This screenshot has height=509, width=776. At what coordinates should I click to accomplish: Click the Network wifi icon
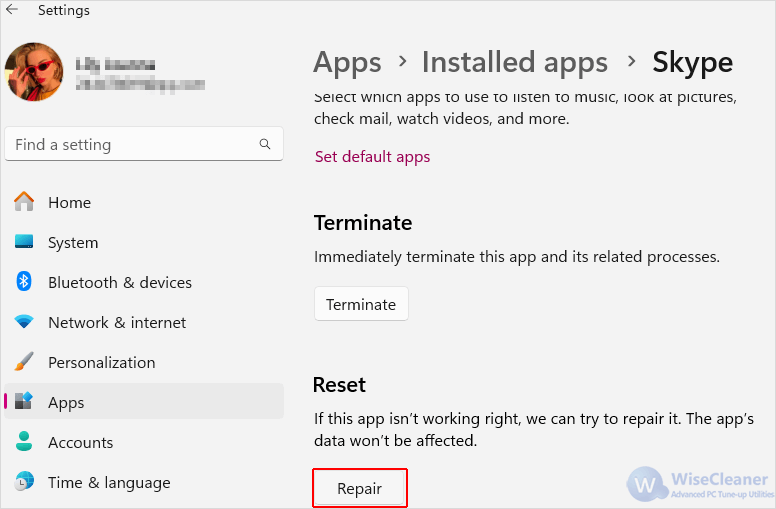[x=24, y=322]
